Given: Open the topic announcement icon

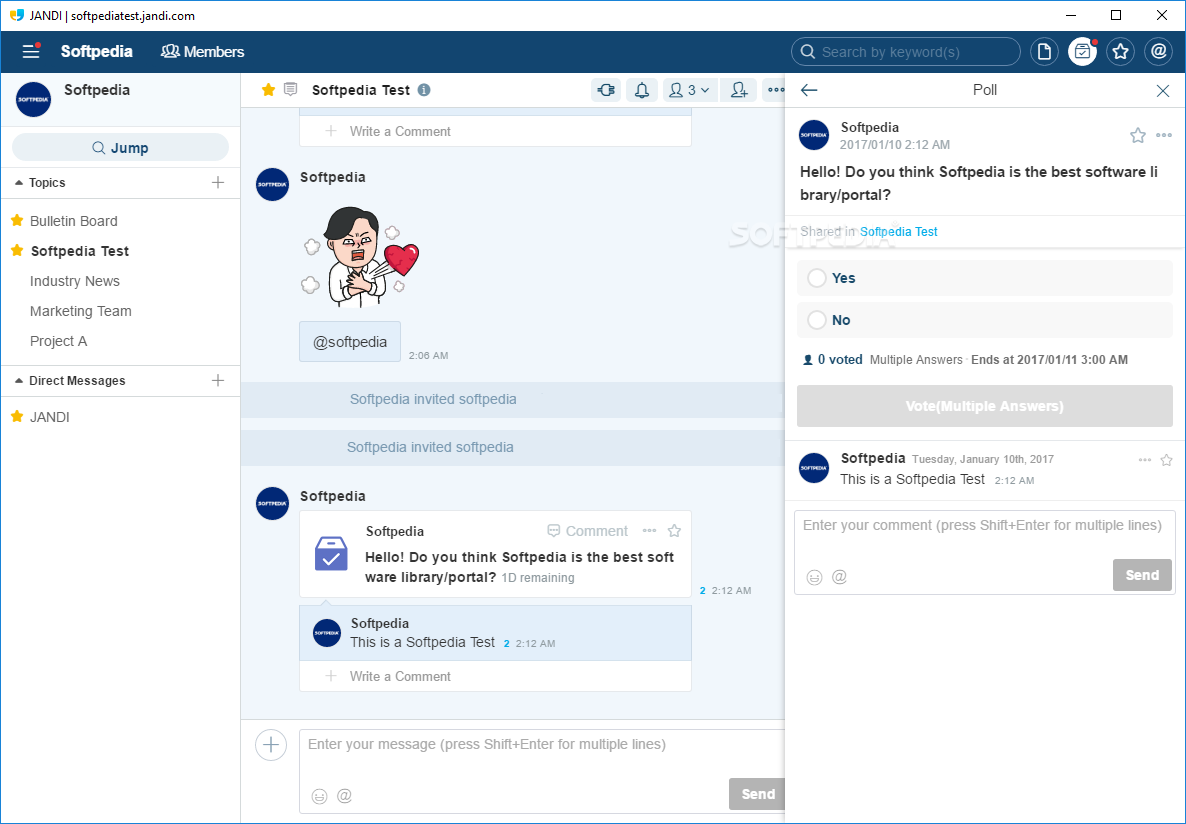Looking at the screenshot, I should 290,89.
